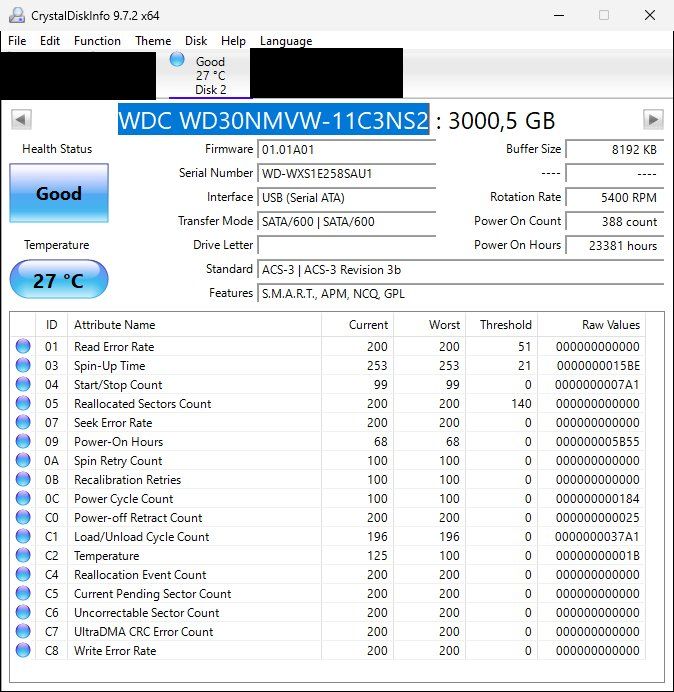The height and width of the screenshot is (692, 674).
Task: Click the ID column header
Action: tap(51, 325)
